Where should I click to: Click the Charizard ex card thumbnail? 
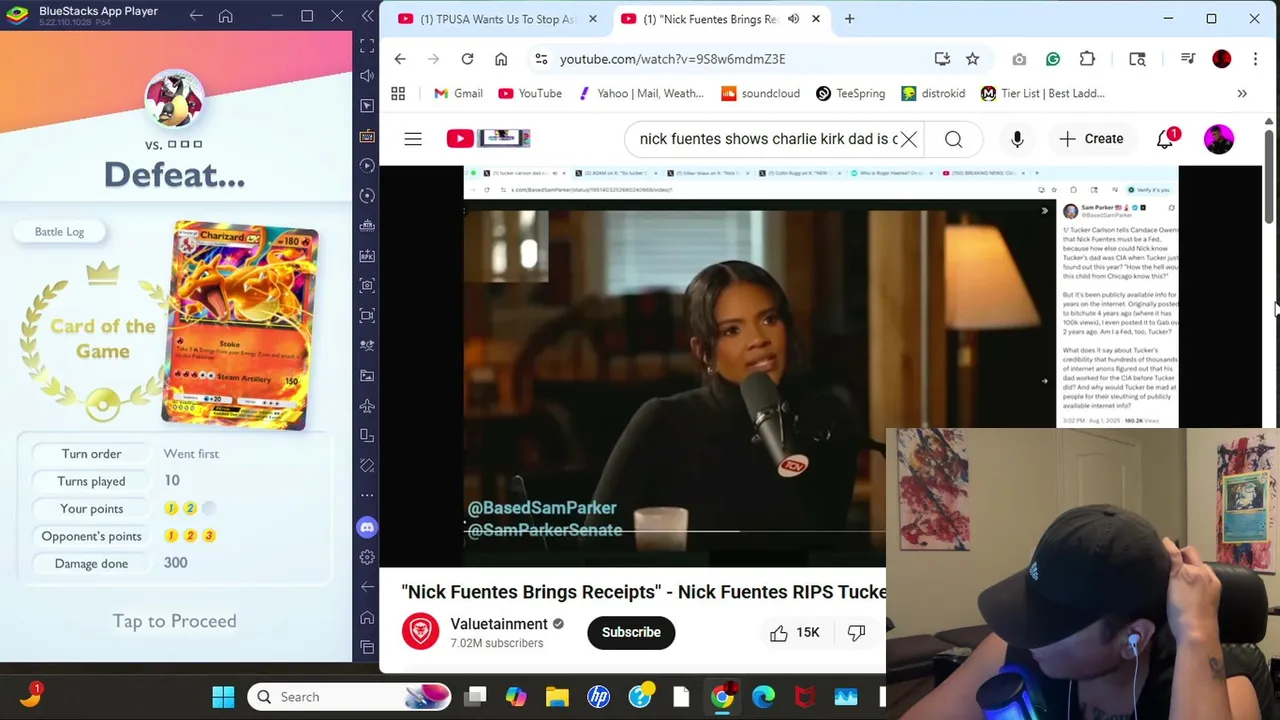[240, 326]
